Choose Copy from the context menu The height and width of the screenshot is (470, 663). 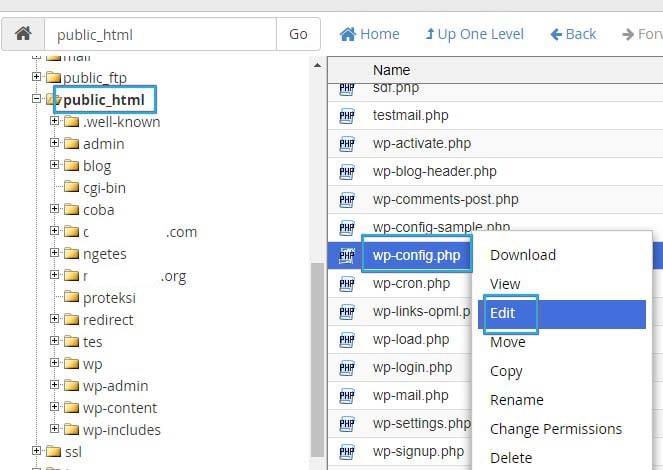click(x=506, y=371)
